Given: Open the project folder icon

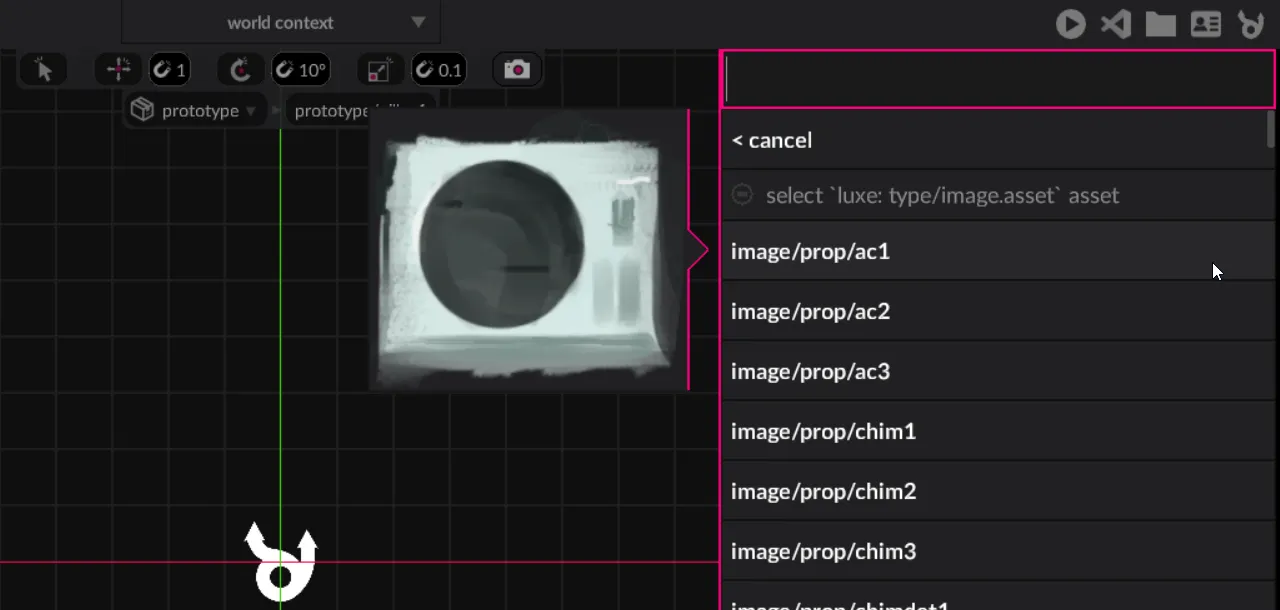Looking at the screenshot, I should coord(1160,24).
